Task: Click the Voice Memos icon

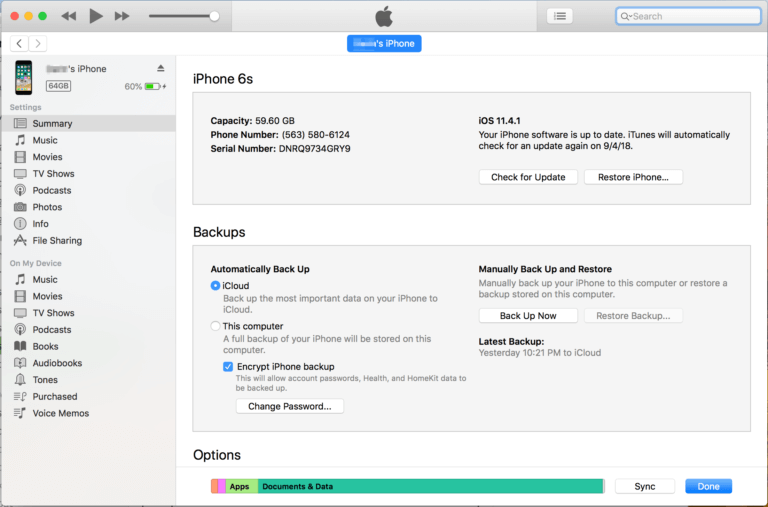Action: tap(20, 413)
